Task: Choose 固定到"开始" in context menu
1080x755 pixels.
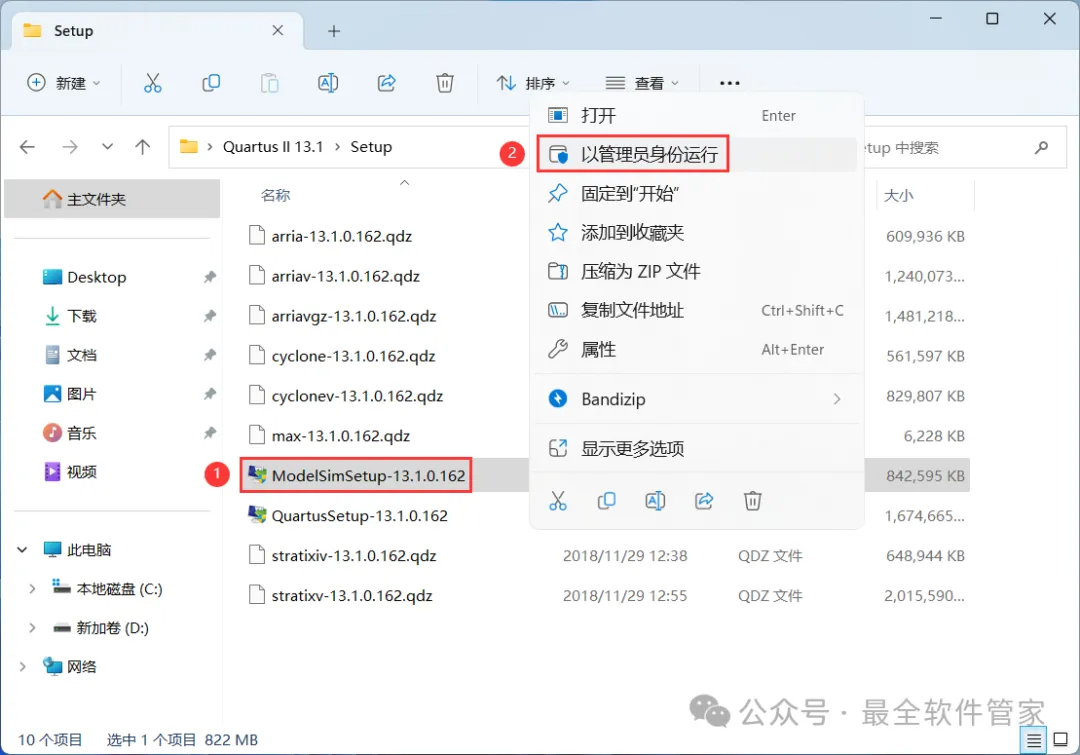Action: point(697,194)
